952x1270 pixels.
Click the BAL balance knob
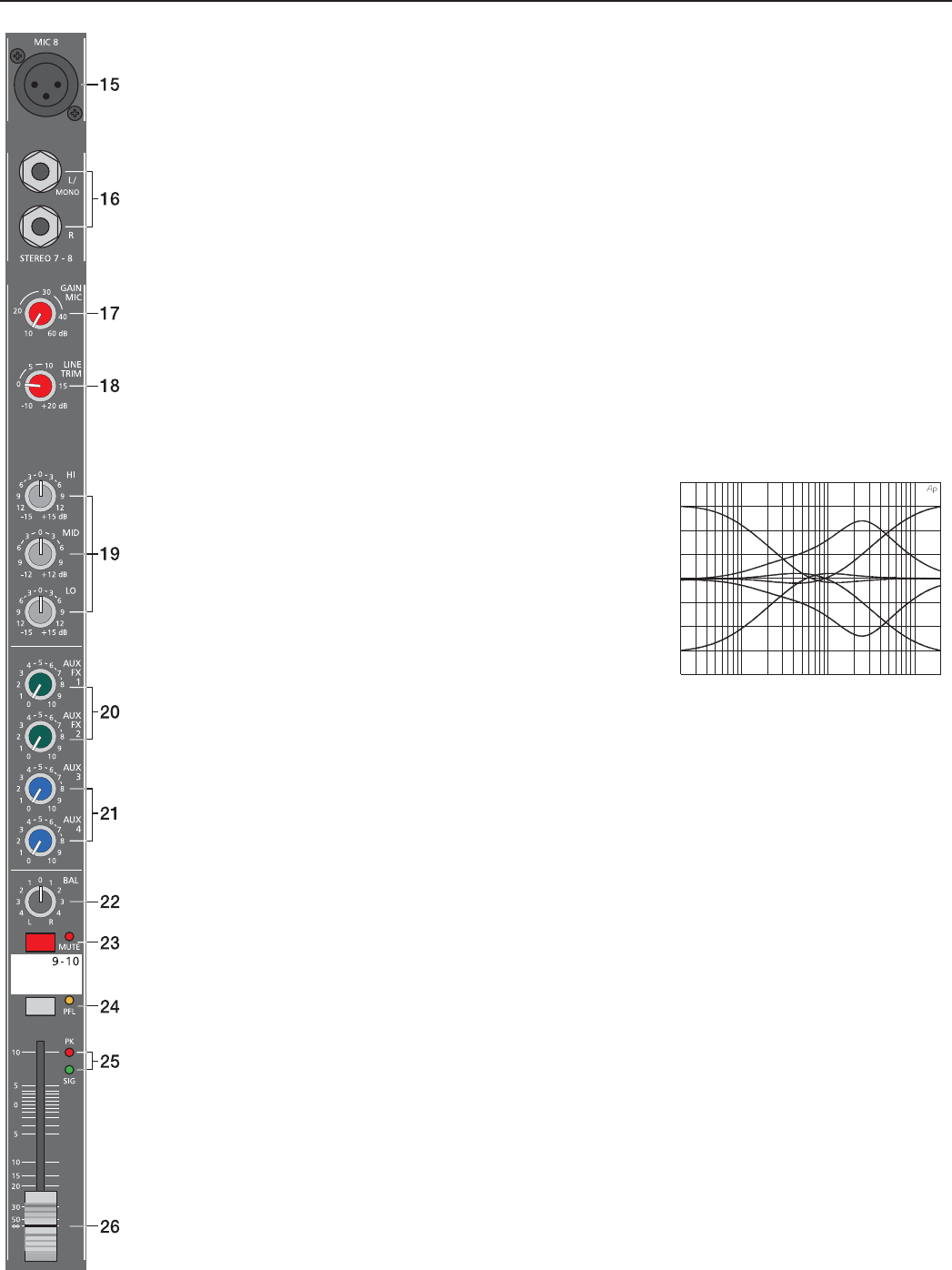tap(40, 902)
